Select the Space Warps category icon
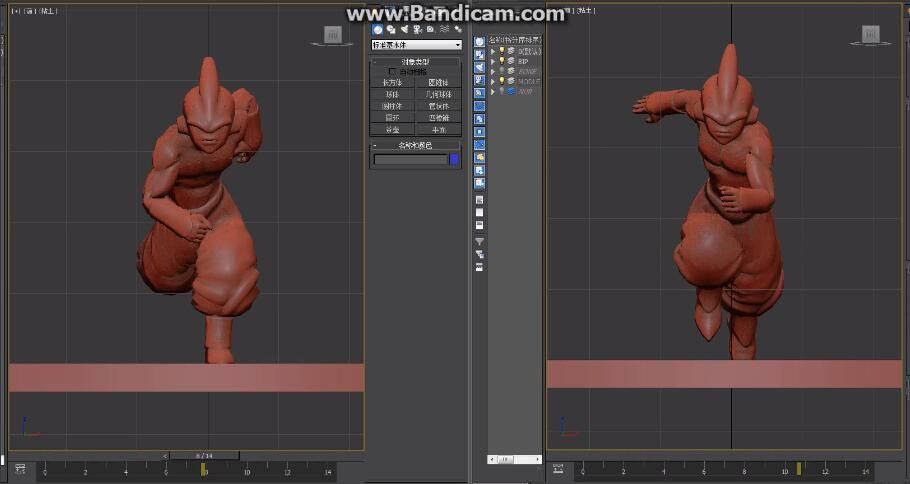The height and width of the screenshot is (484, 910). tap(445, 30)
